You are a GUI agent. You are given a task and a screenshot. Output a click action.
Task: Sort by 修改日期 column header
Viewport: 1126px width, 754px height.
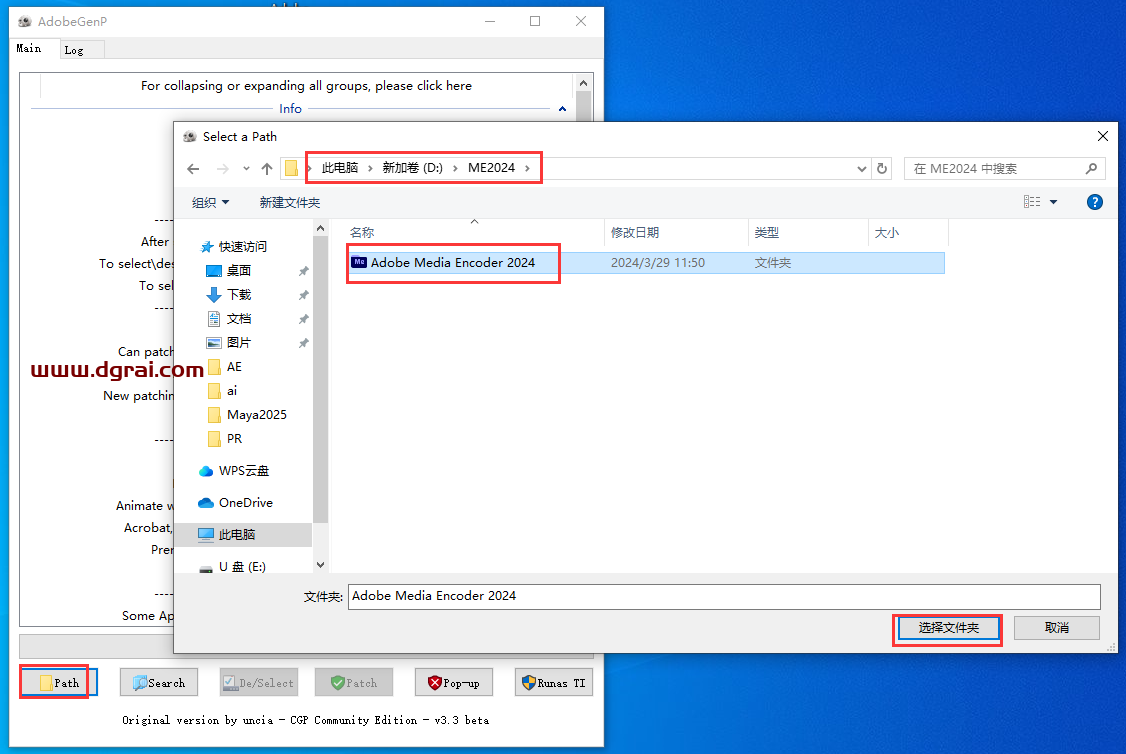pyautogui.click(x=676, y=232)
